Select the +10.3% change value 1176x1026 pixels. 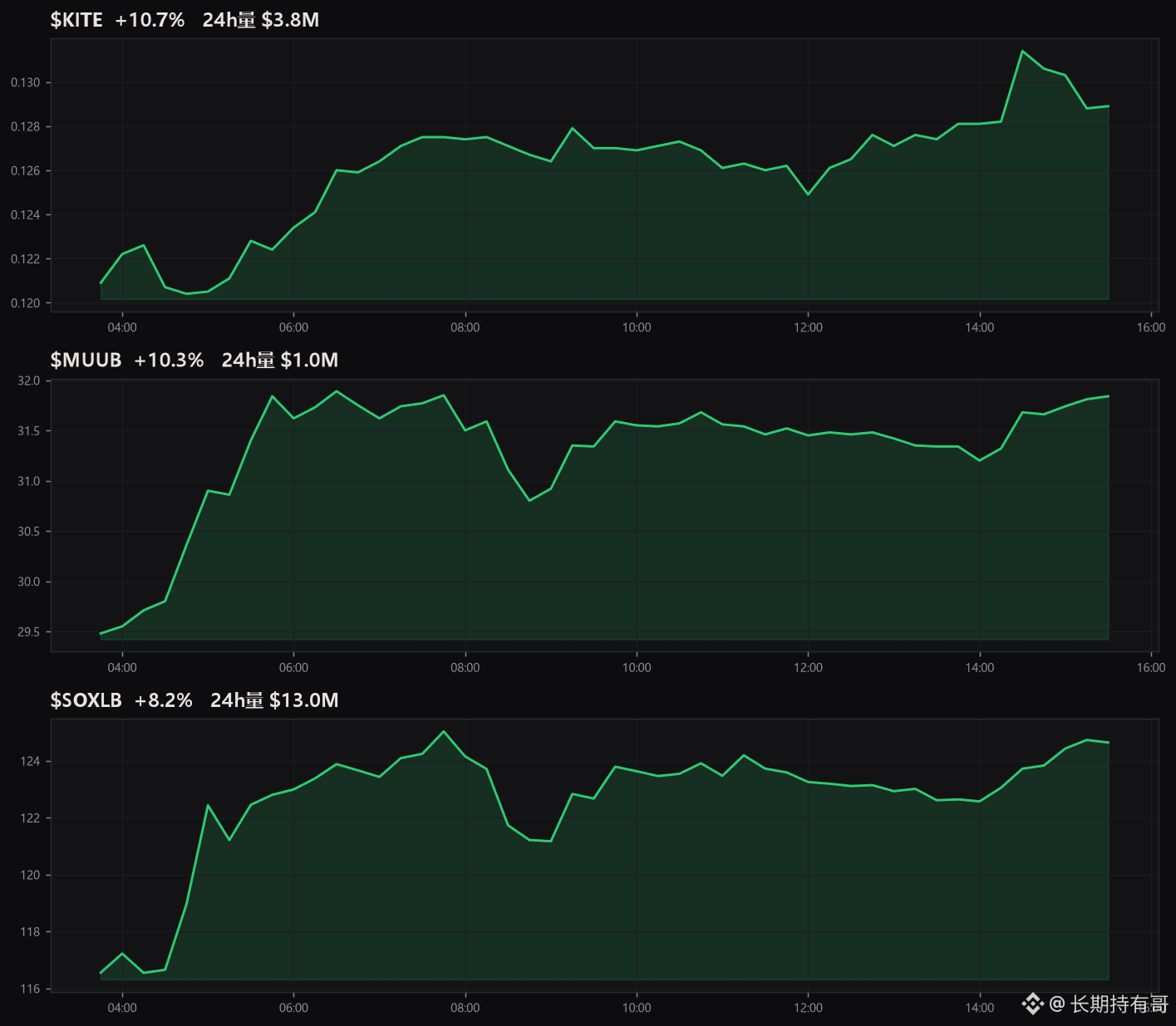[x=169, y=360]
